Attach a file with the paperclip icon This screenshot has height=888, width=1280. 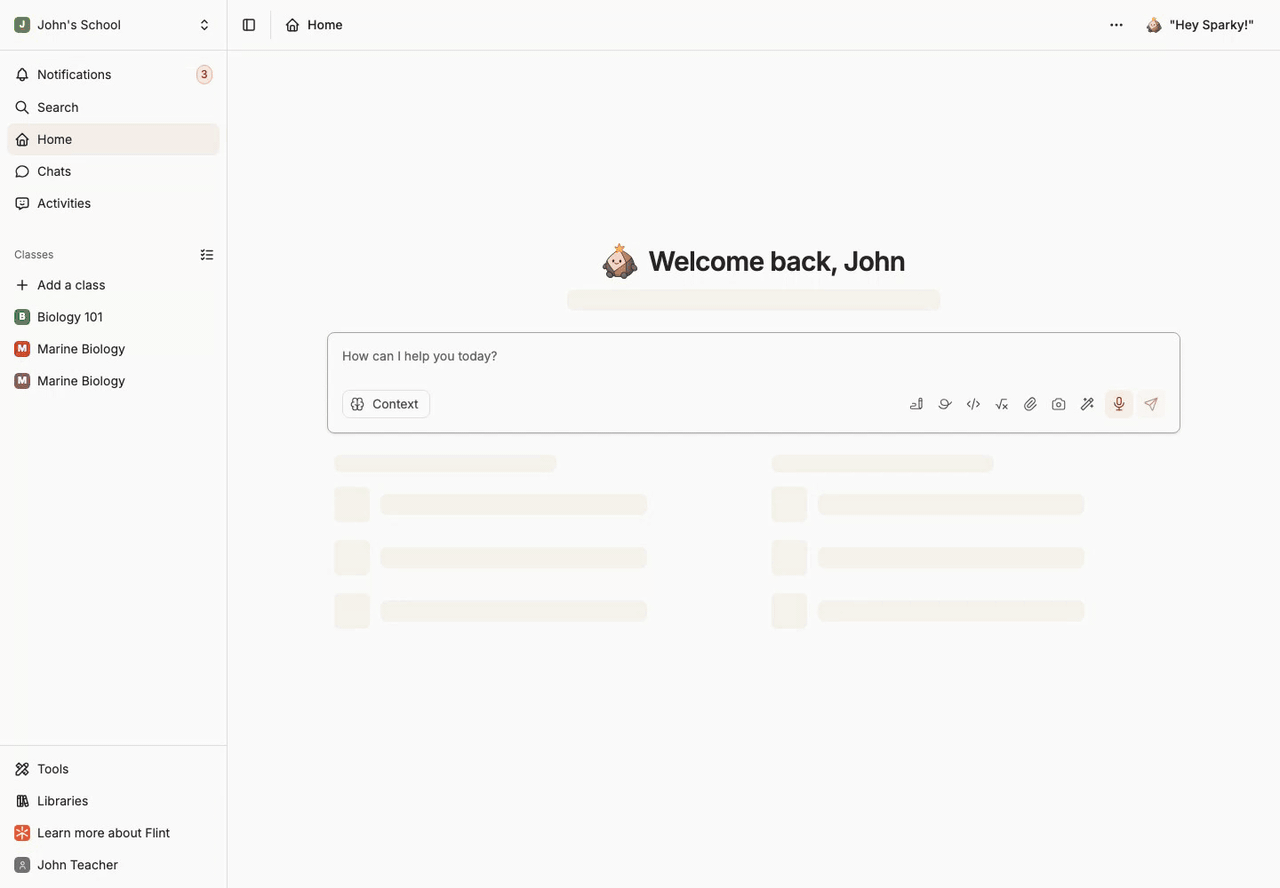point(1030,404)
